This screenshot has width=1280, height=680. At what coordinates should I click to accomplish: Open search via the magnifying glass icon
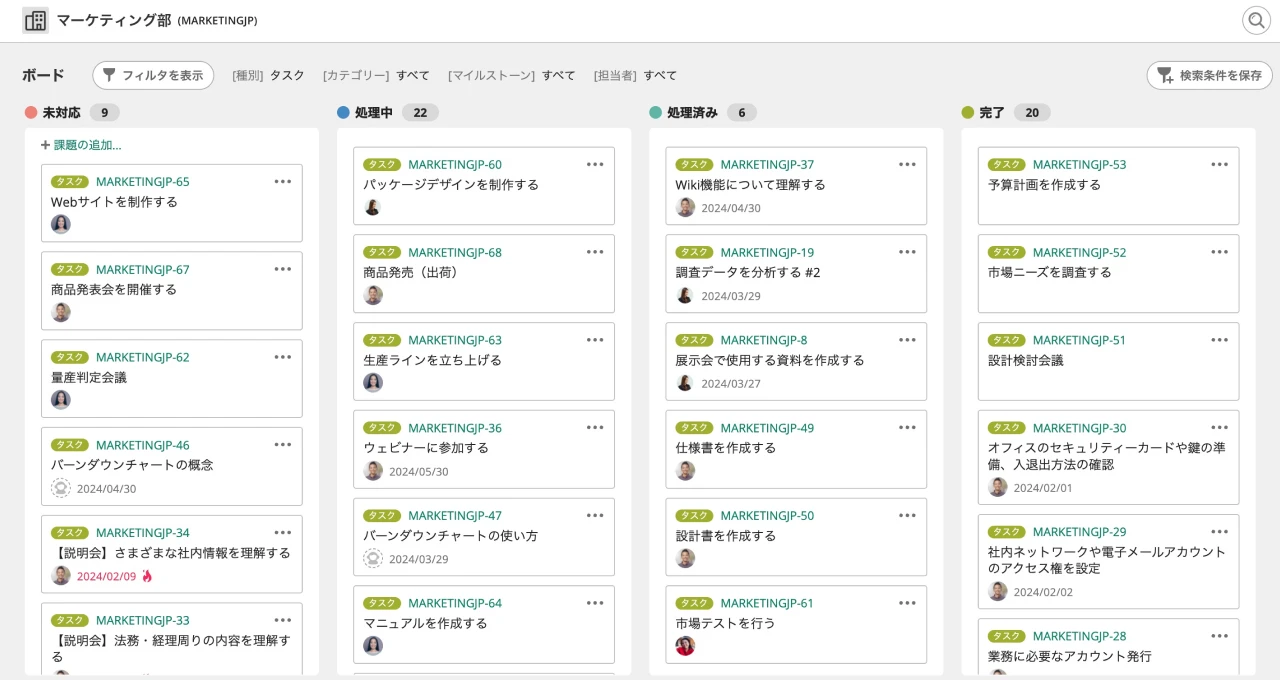[x=1256, y=20]
